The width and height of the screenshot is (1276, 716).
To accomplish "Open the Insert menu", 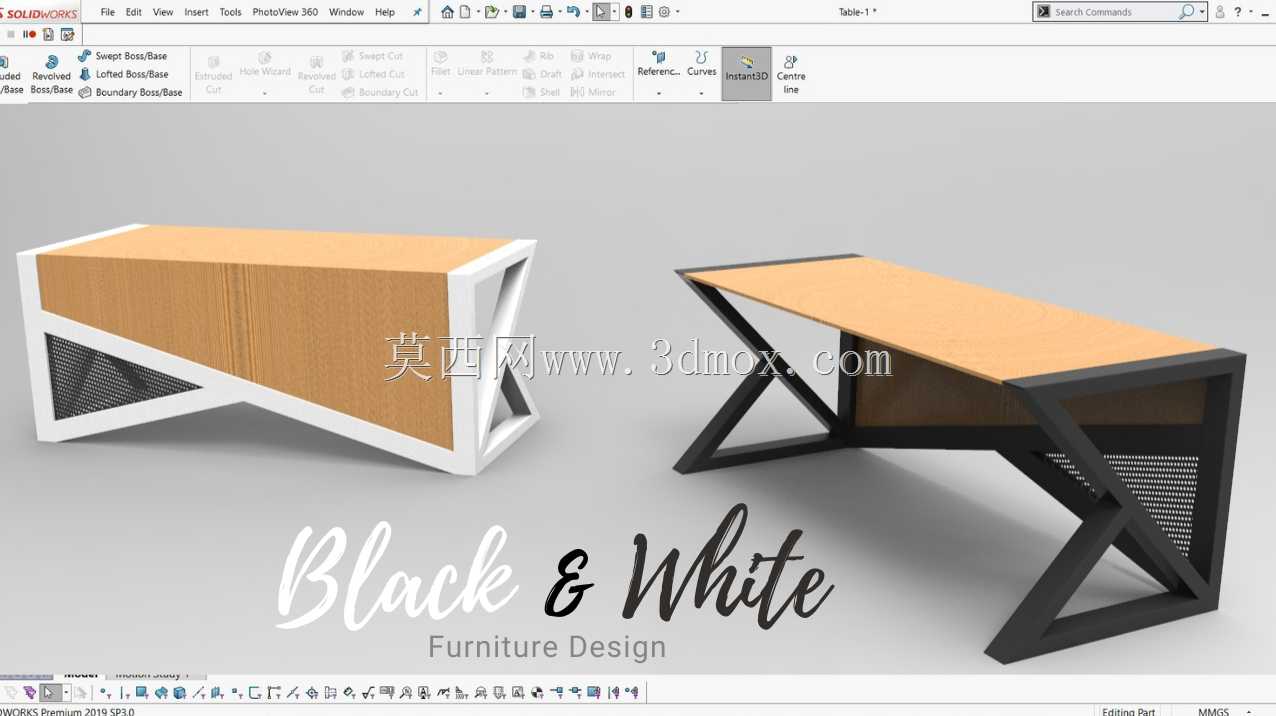I will tap(197, 12).
